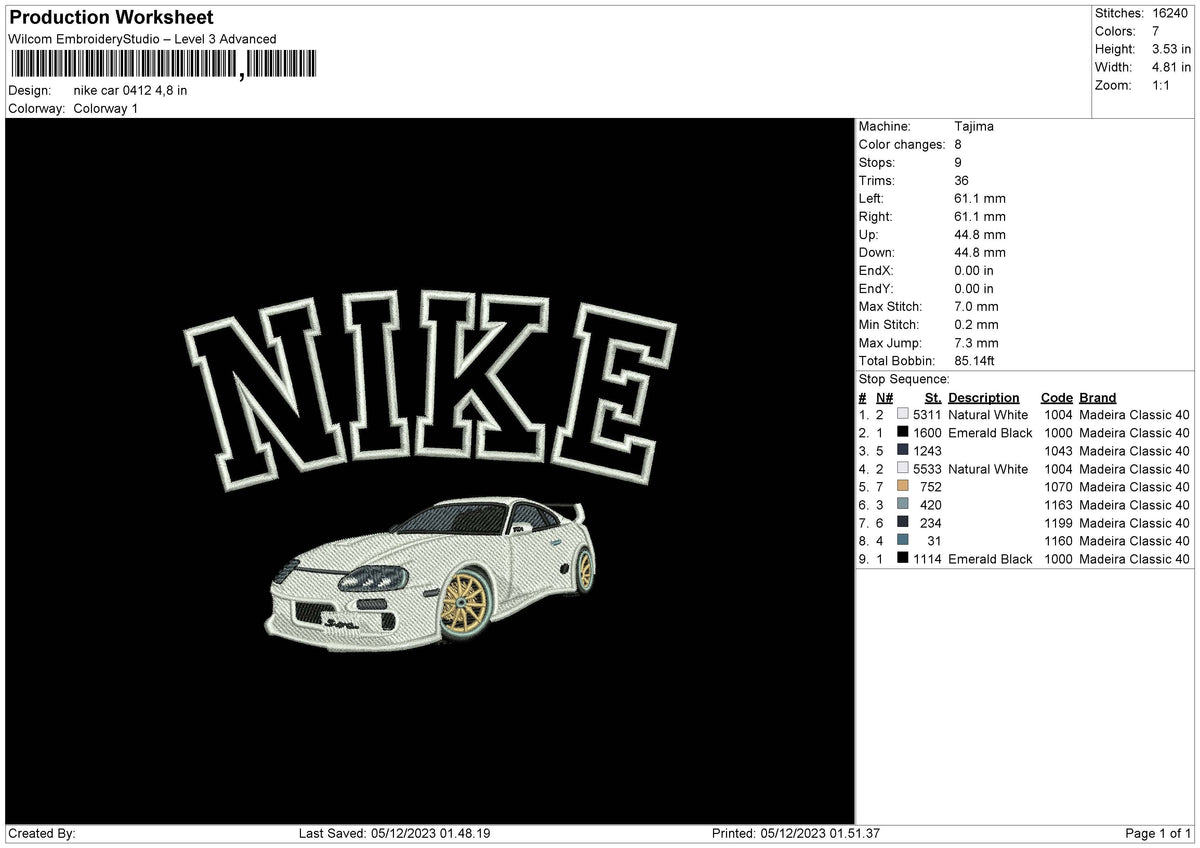
Task: Click the Down measurement 44.8 mm
Action: click(980, 253)
